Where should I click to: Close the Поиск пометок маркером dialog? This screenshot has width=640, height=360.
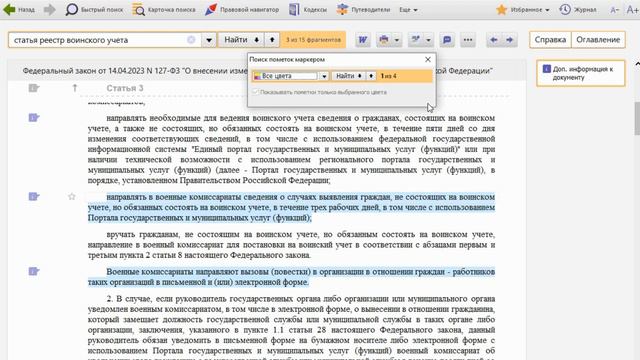pos(428,60)
